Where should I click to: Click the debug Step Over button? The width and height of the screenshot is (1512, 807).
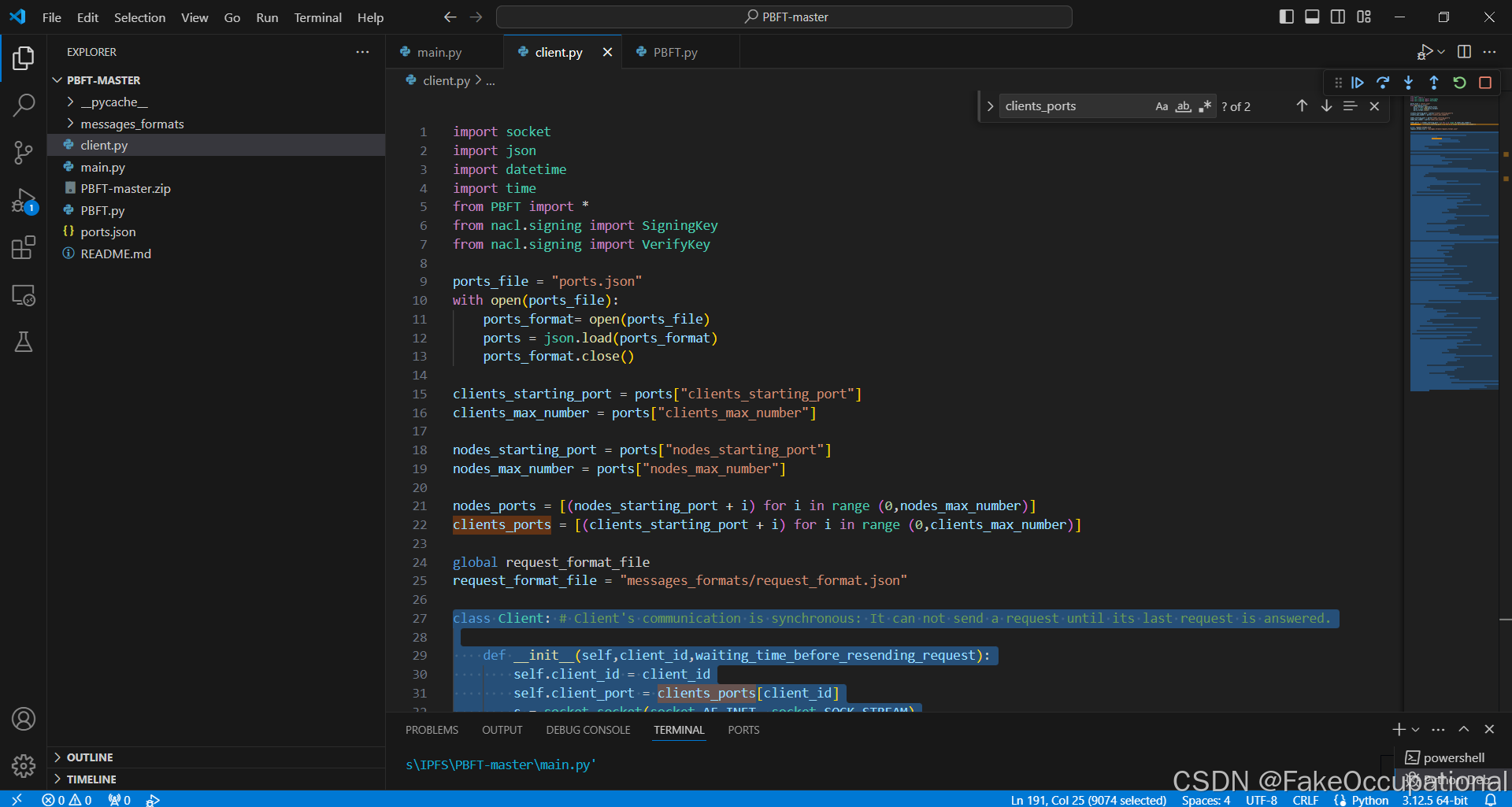(1383, 83)
